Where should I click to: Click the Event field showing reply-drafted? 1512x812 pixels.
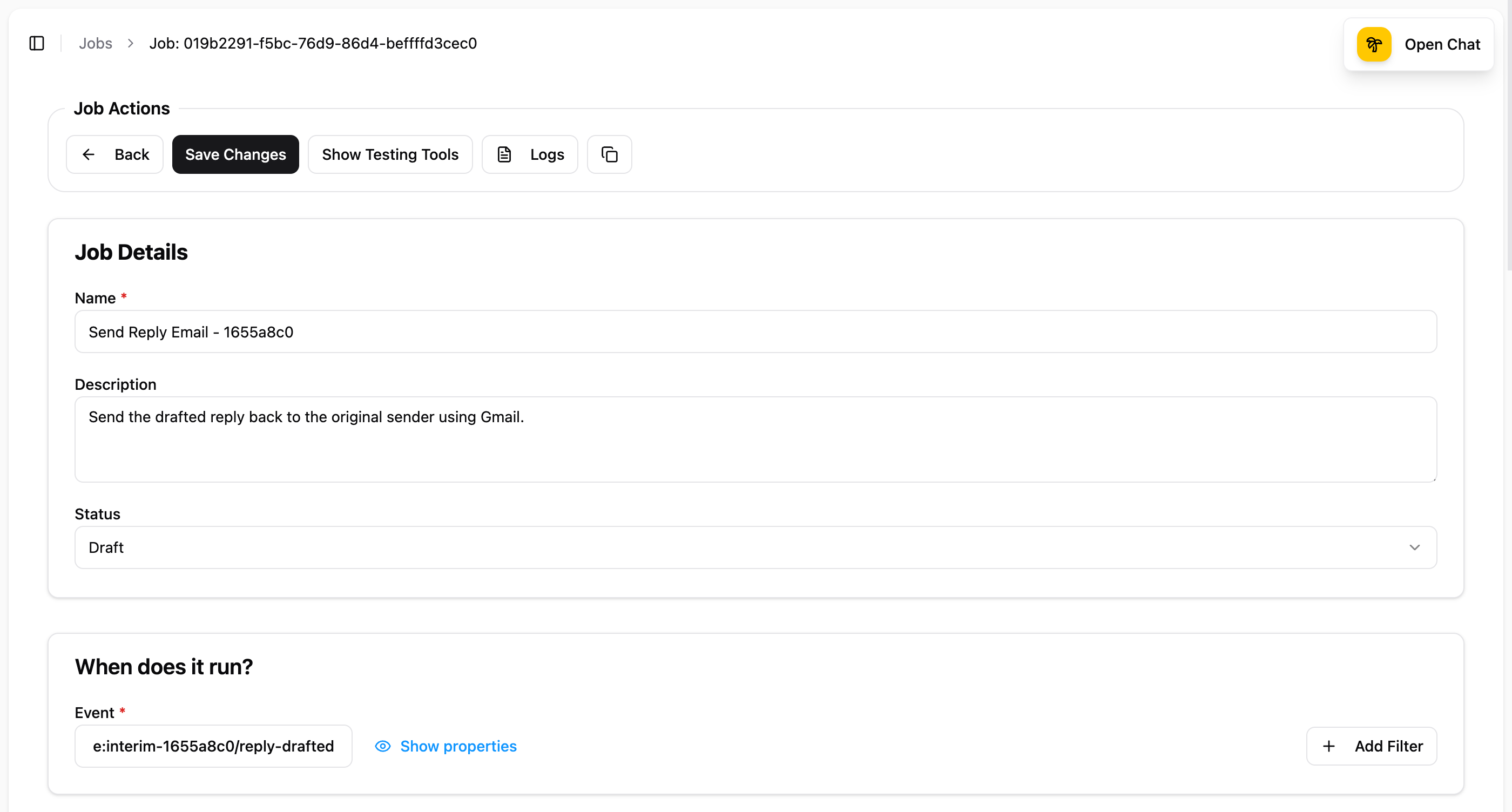tap(213, 746)
